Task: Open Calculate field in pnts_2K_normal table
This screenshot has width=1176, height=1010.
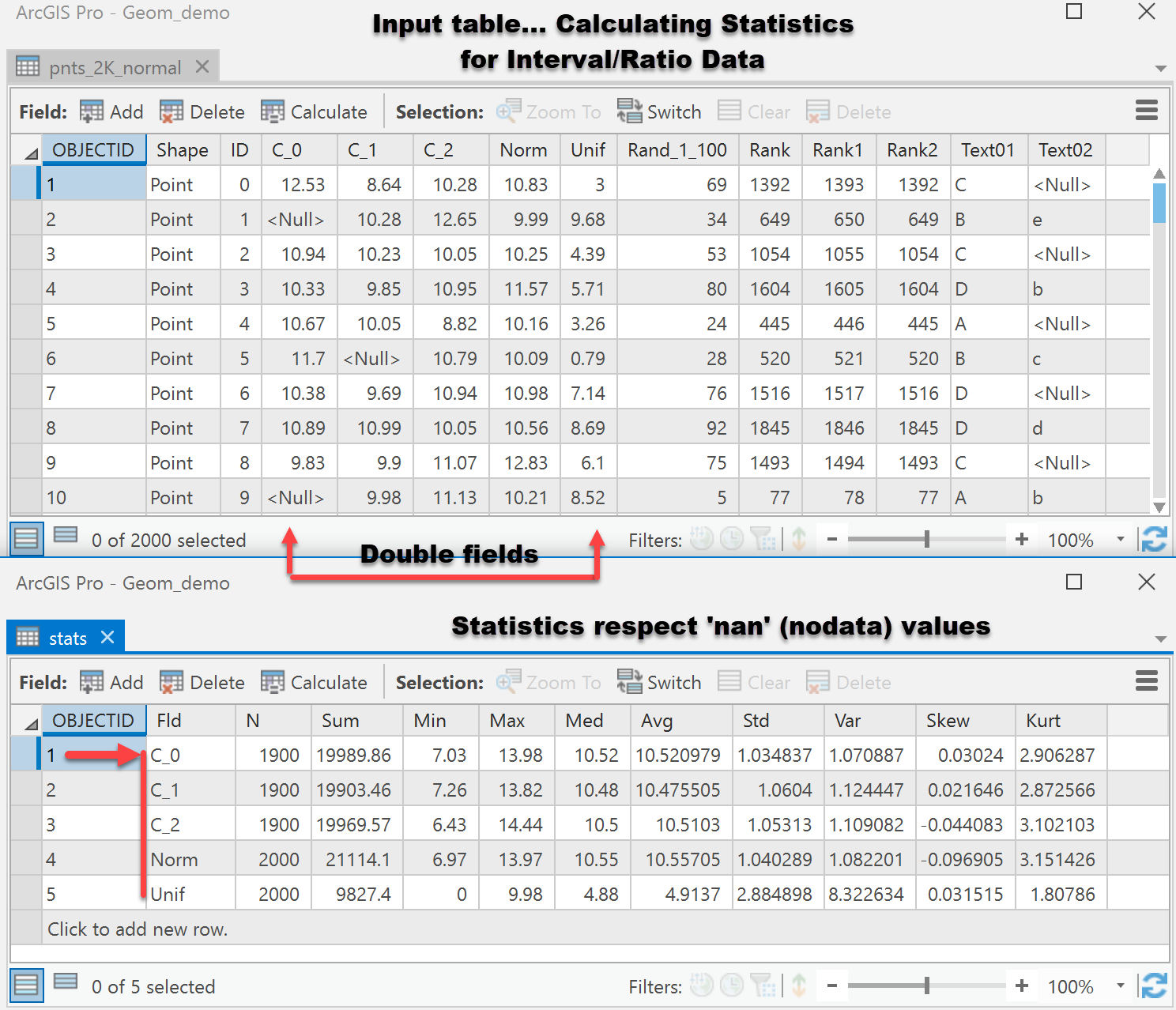Action: click(x=314, y=112)
